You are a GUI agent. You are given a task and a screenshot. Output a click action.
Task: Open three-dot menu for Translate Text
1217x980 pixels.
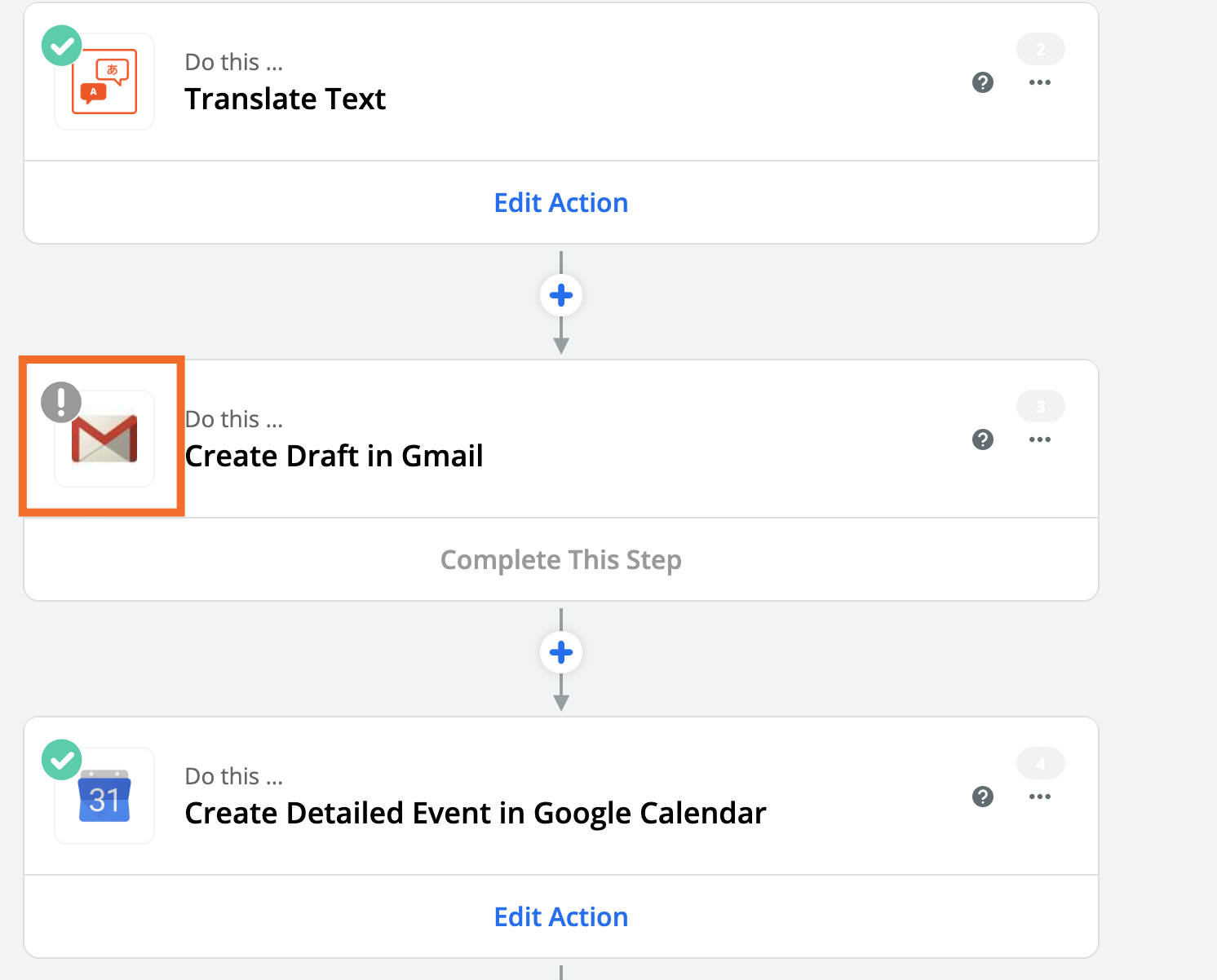tap(1040, 82)
